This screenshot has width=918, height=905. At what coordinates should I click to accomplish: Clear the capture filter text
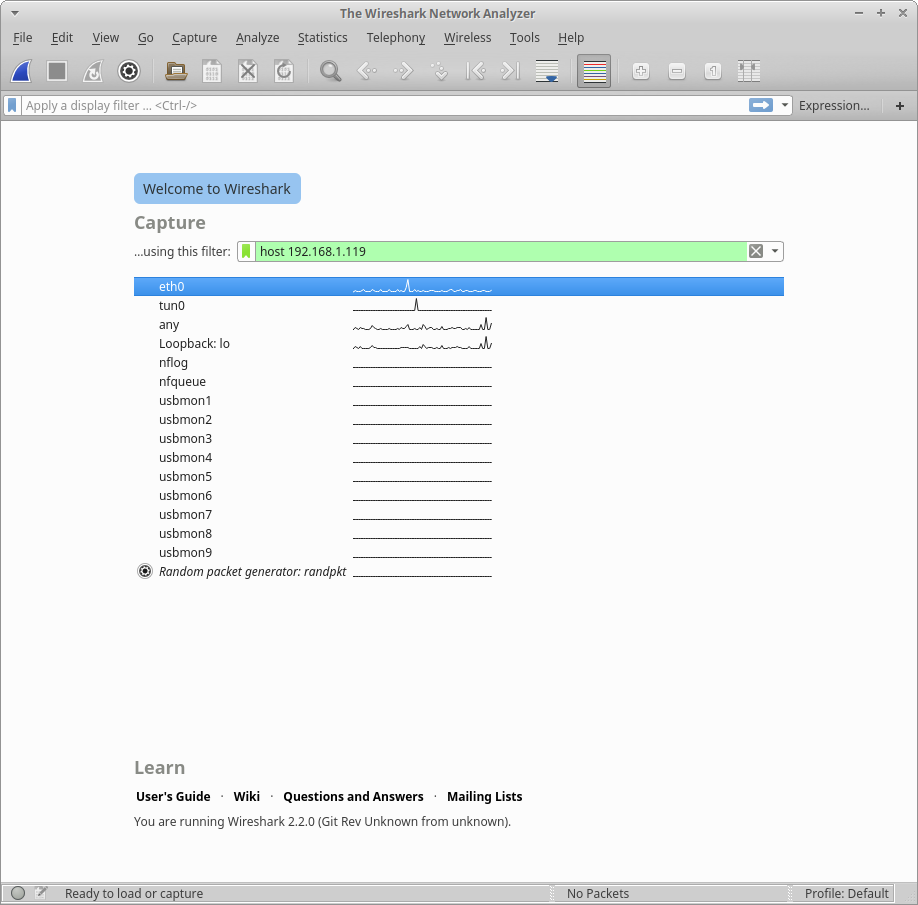(x=756, y=251)
